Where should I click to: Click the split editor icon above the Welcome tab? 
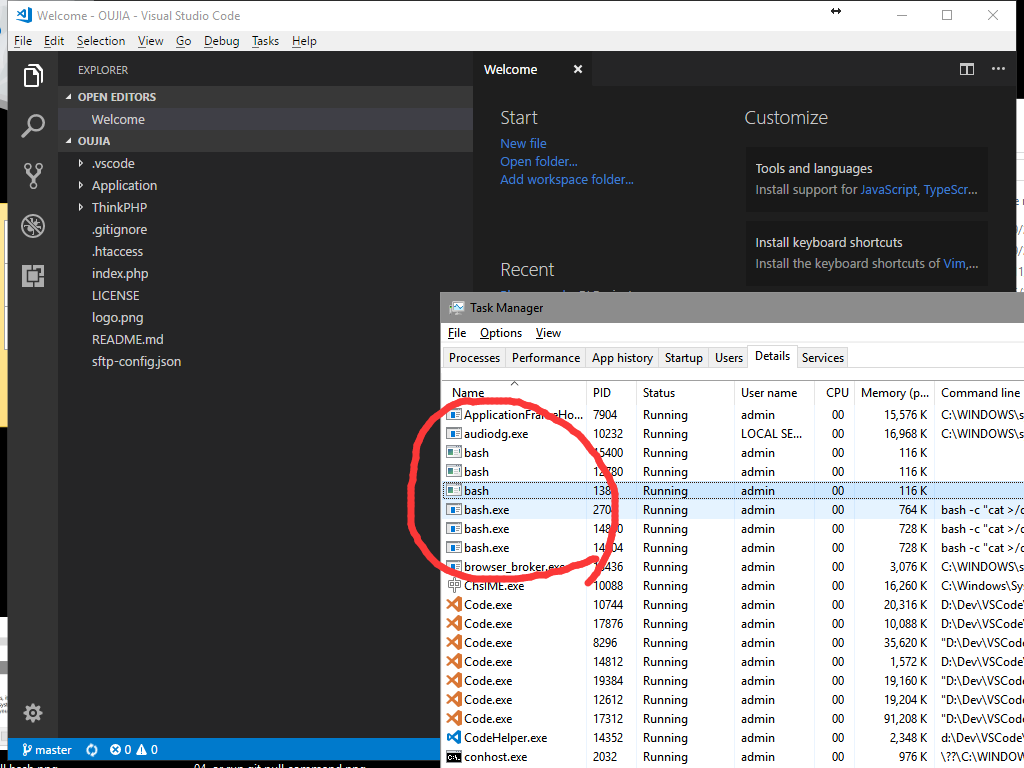[x=966, y=69]
